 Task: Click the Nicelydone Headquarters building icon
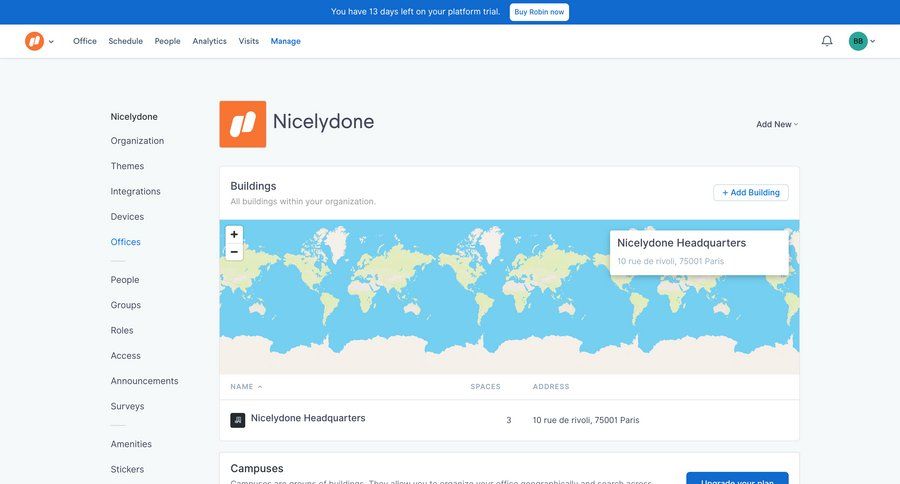(x=238, y=420)
